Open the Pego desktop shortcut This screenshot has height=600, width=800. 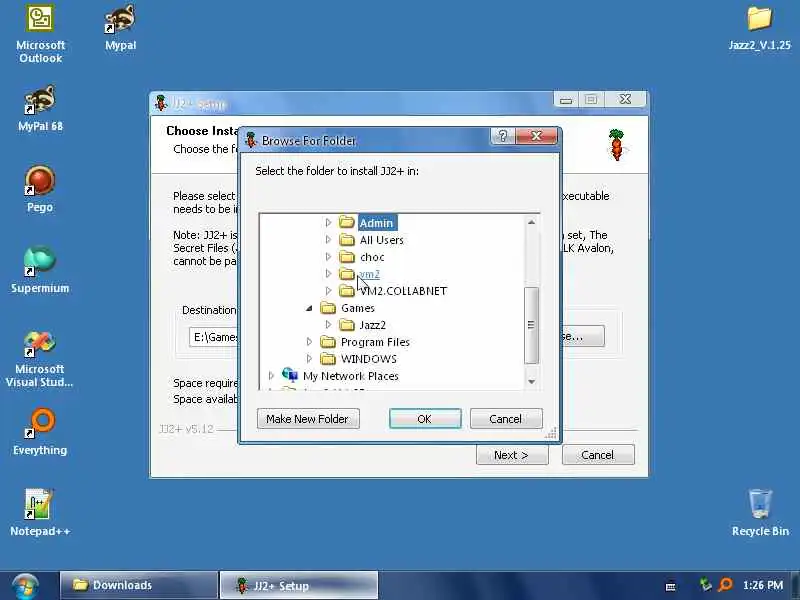tap(40, 189)
